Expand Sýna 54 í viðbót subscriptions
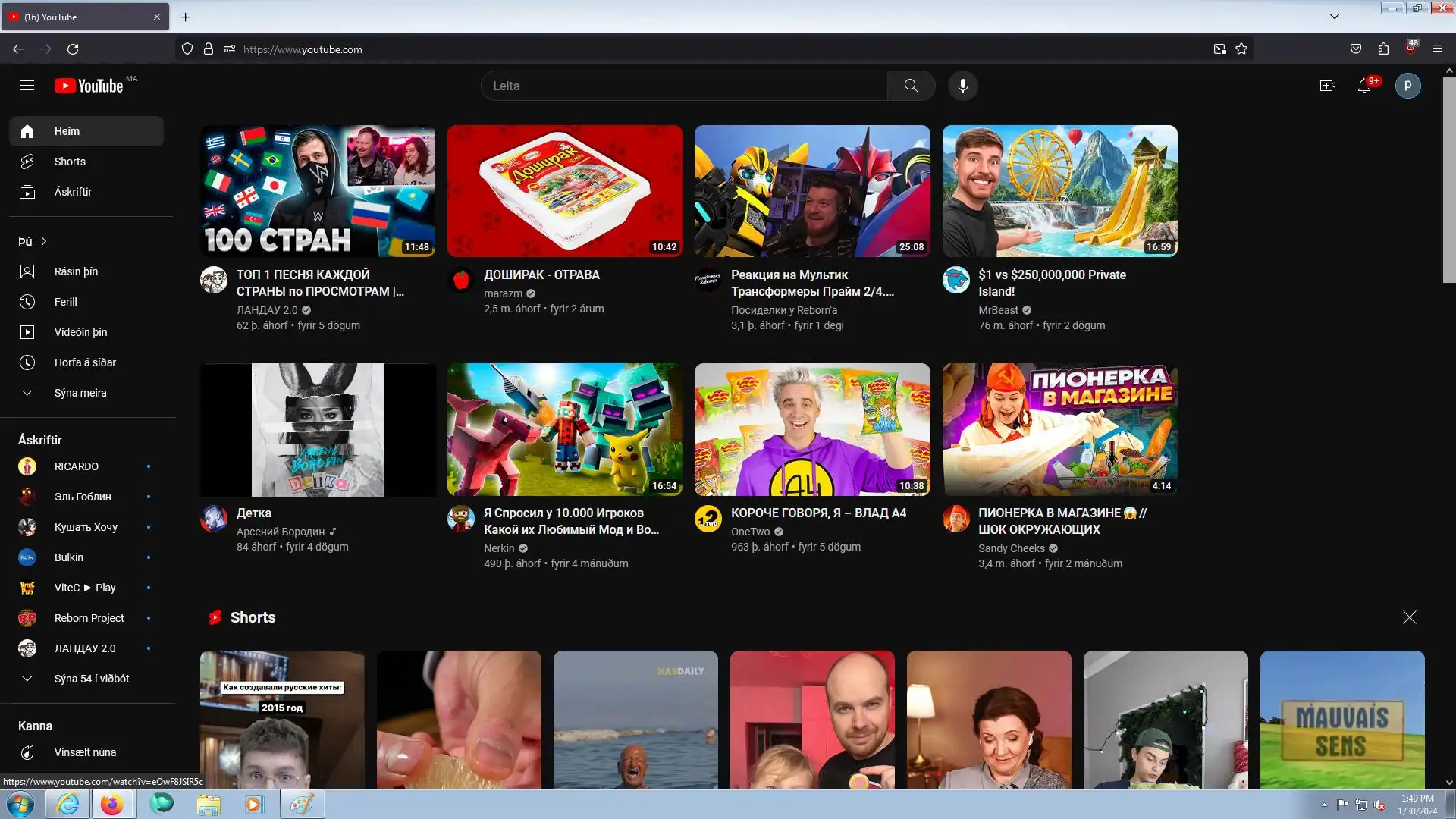Image resolution: width=1456 pixels, height=819 pixels. (91, 679)
